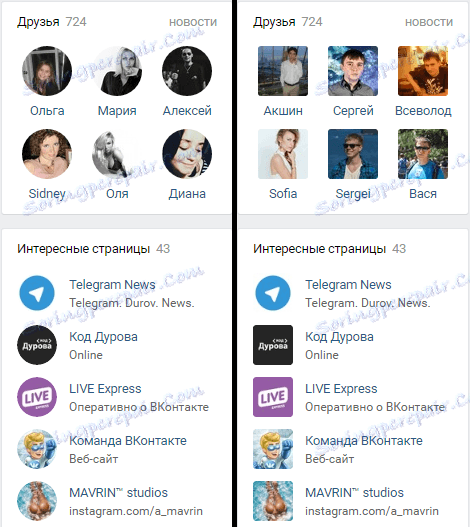Open the right Интересные страницы header
The height and width of the screenshot is (527, 470).
329,249
